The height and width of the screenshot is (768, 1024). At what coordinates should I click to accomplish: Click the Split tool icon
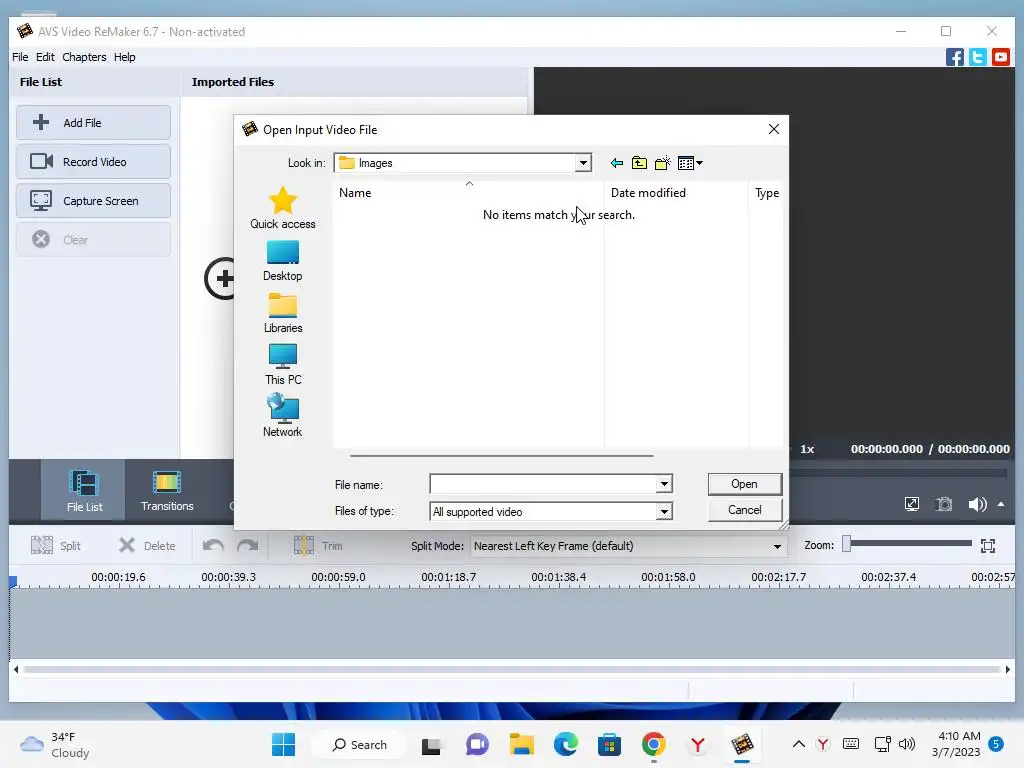[x=42, y=546]
